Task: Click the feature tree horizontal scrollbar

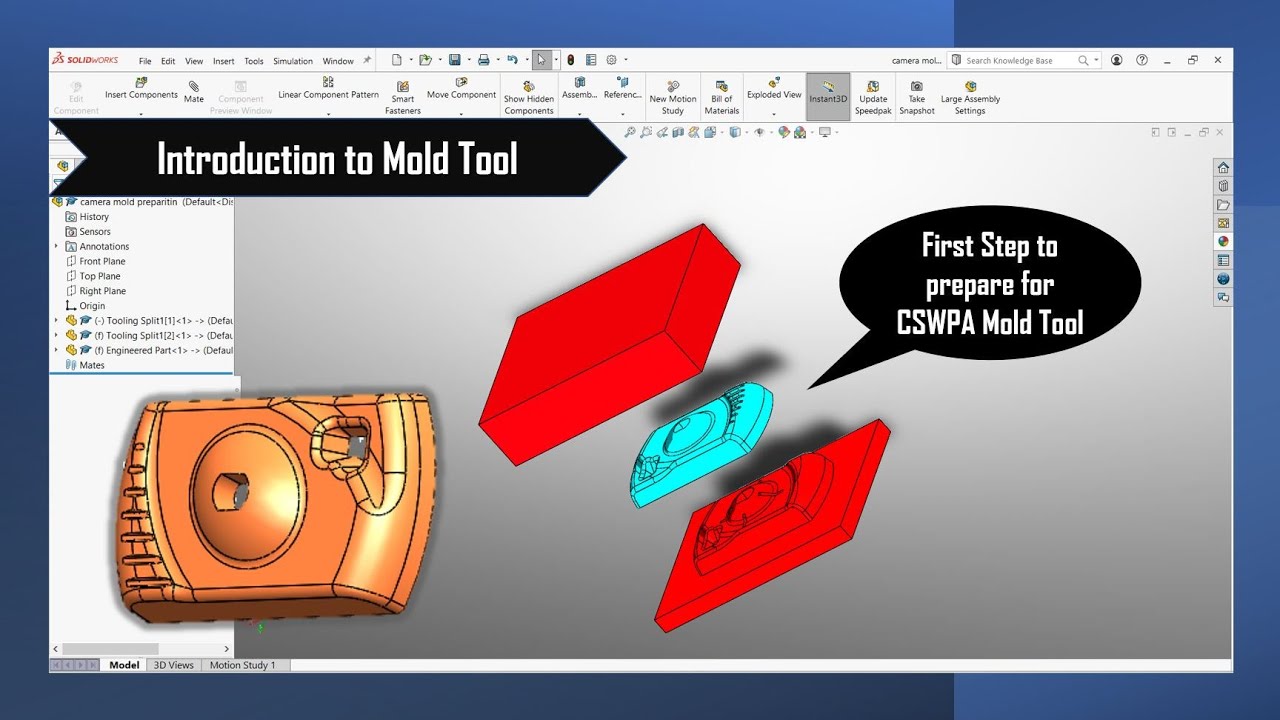Action: (112, 649)
